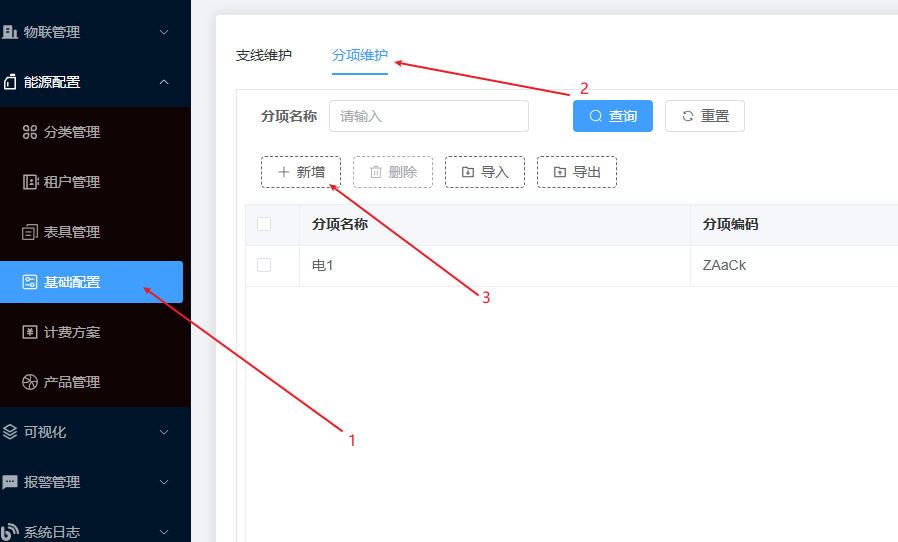Expand the 物联管理 menu chevron

[164, 32]
